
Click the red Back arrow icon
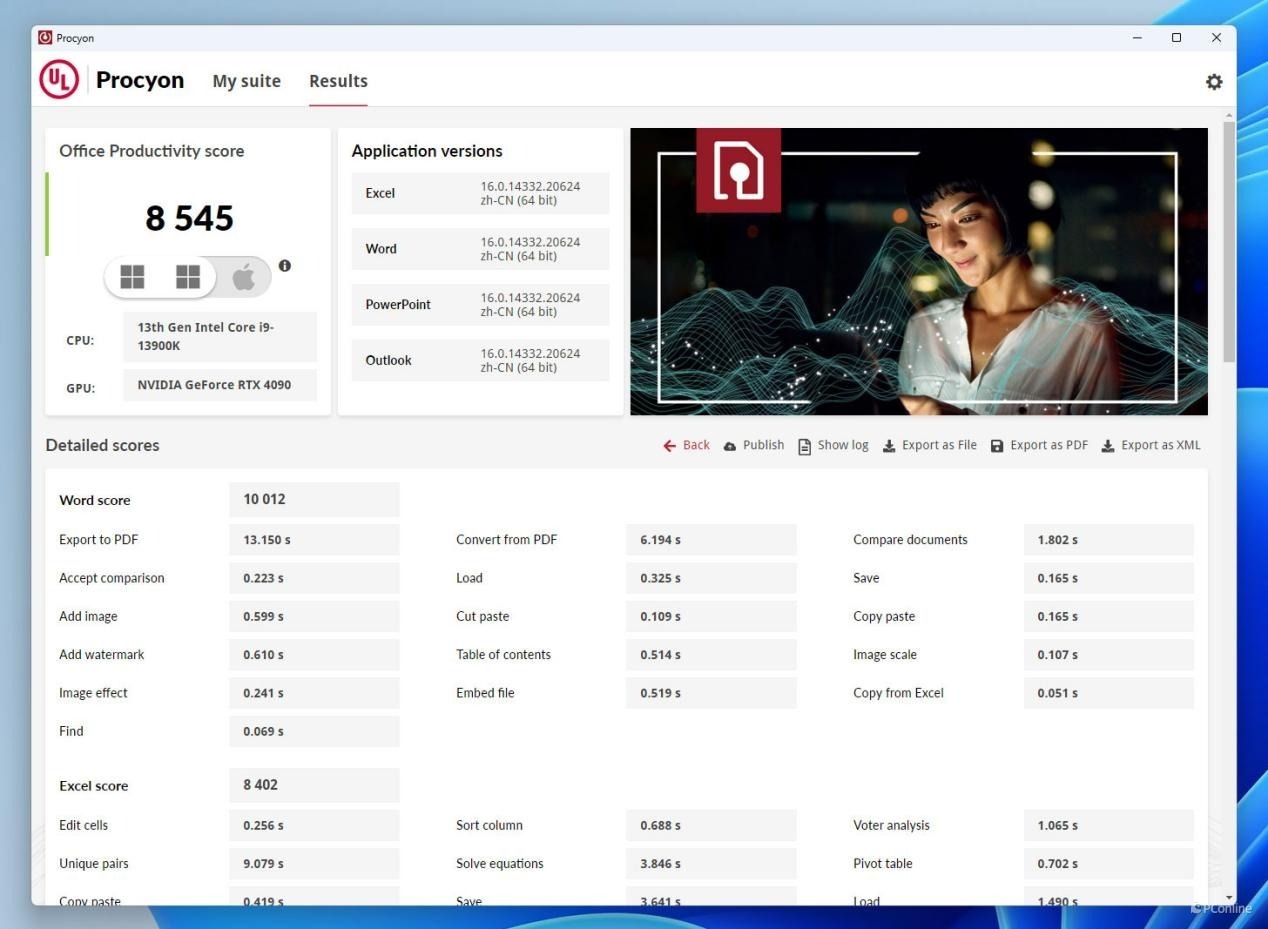[669, 446]
